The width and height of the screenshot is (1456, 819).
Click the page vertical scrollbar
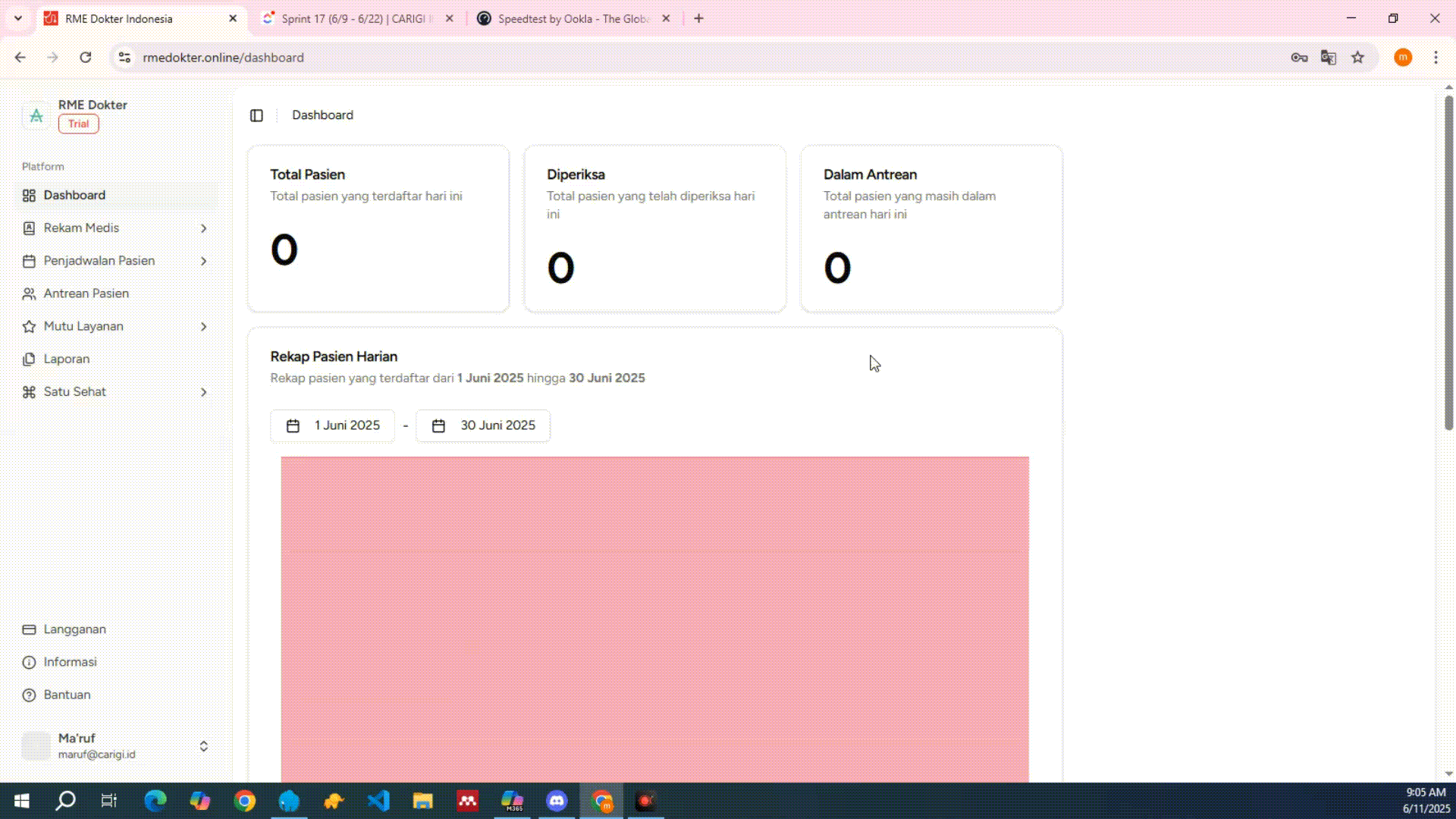click(x=1448, y=265)
